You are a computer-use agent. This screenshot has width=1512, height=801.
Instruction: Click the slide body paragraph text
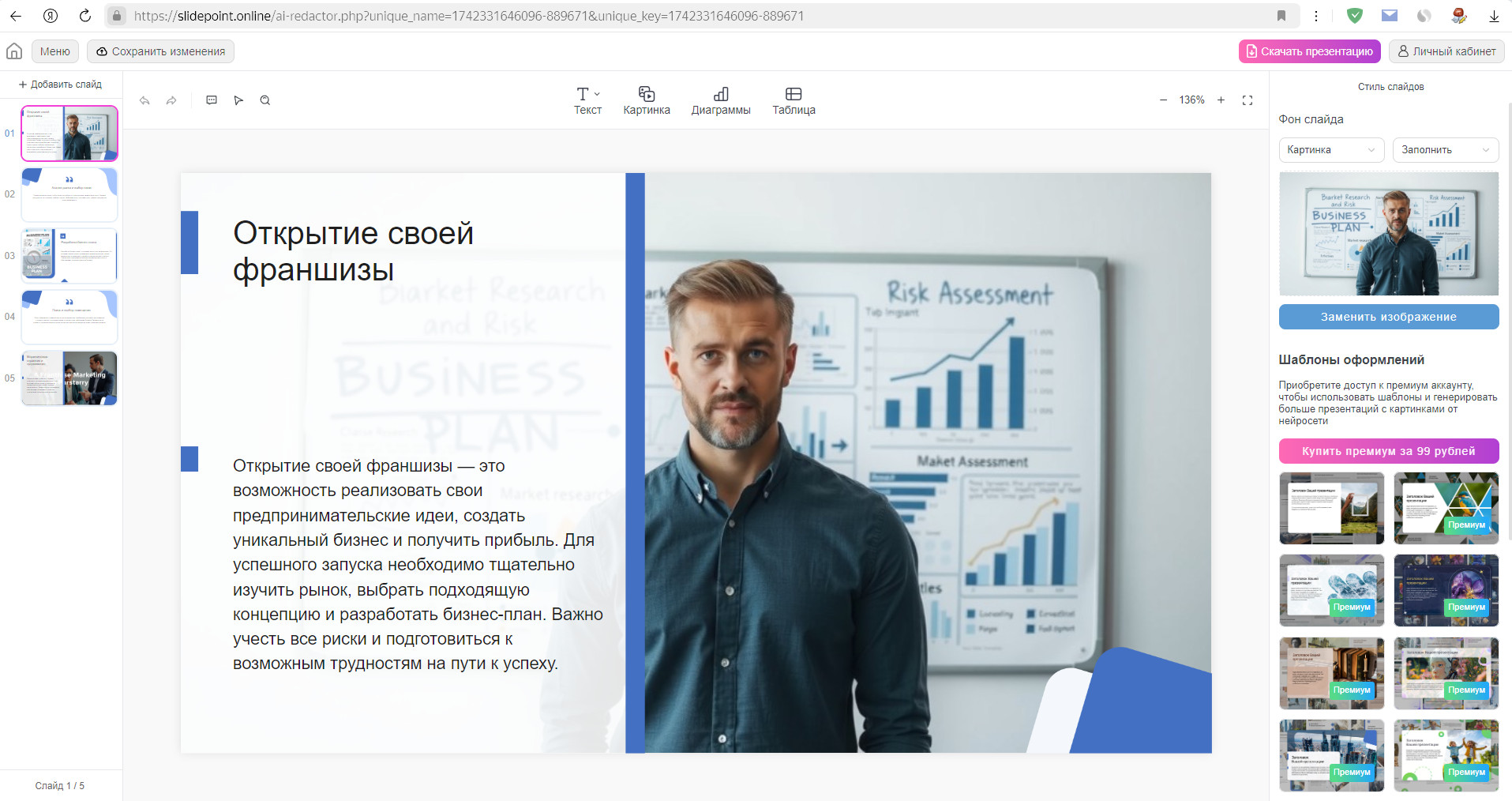pos(418,565)
